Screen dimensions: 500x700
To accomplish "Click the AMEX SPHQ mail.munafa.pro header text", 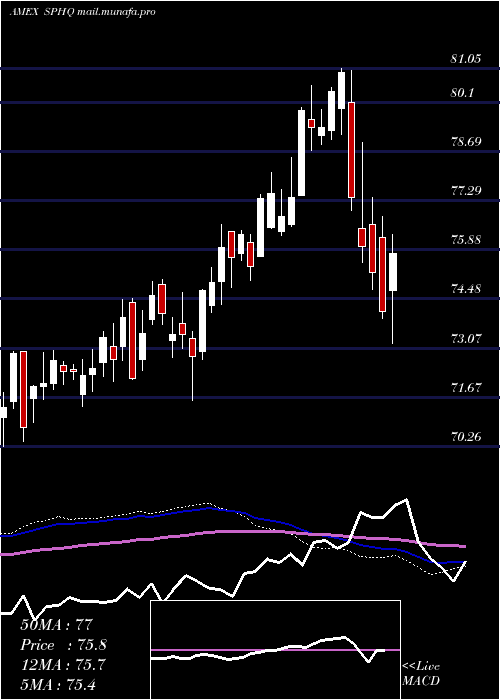I will click(x=83, y=12).
